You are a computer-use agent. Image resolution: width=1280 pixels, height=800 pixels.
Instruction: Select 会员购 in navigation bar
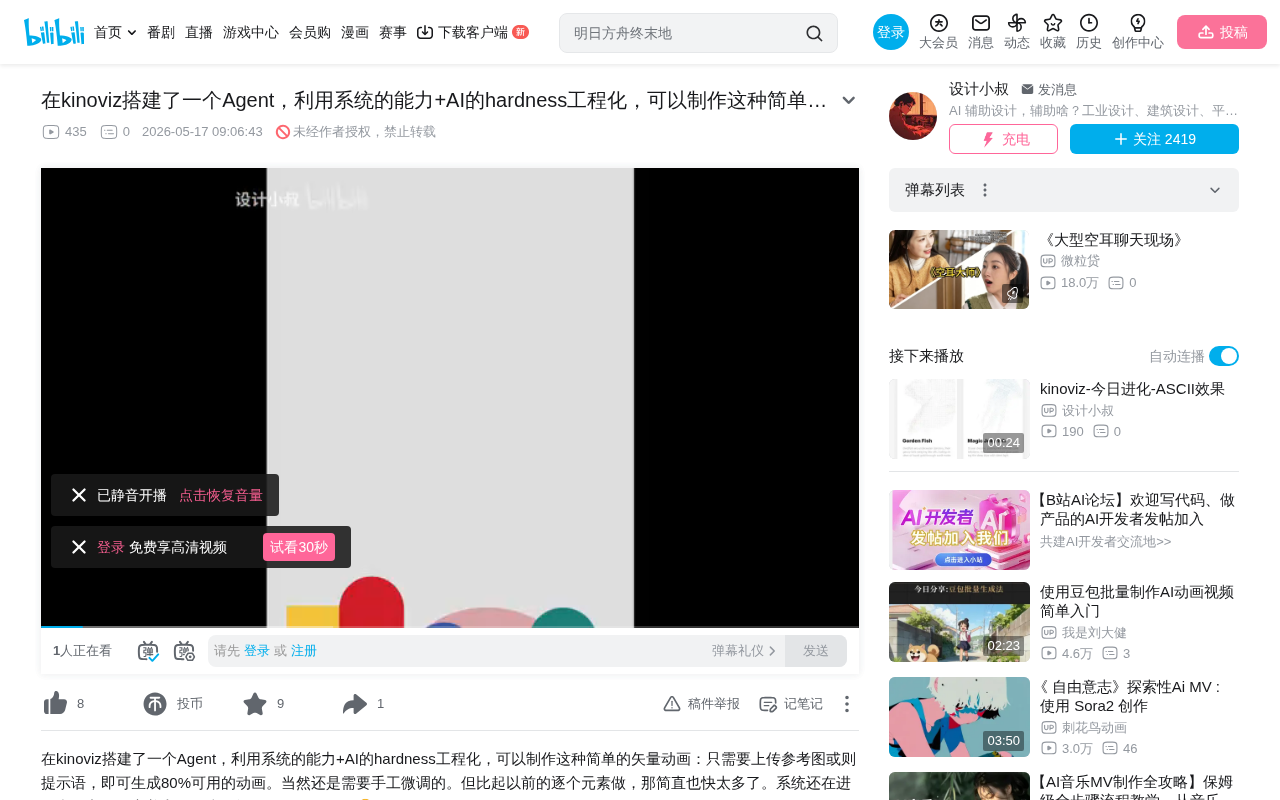tap(310, 32)
